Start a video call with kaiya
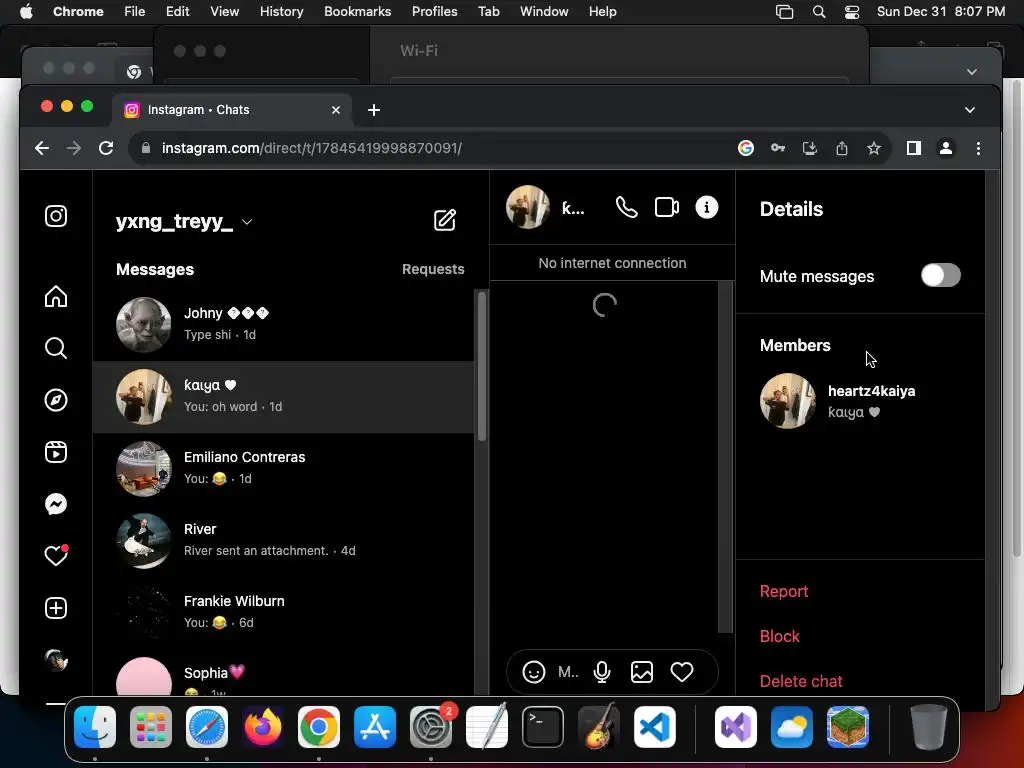Image resolution: width=1024 pixels, height=768 pixels. click(667, 208)
